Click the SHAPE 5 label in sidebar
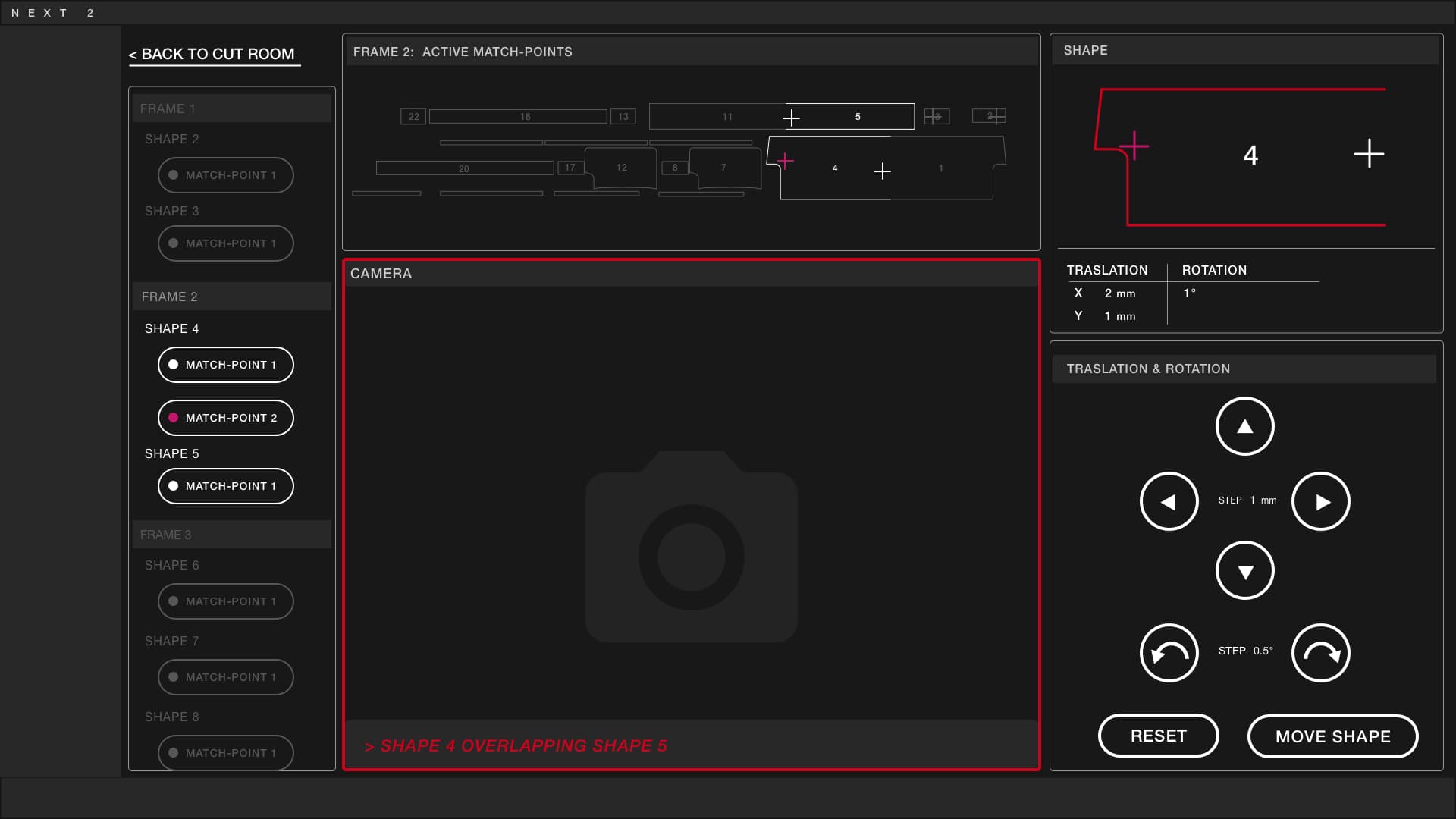 [172, 453]
